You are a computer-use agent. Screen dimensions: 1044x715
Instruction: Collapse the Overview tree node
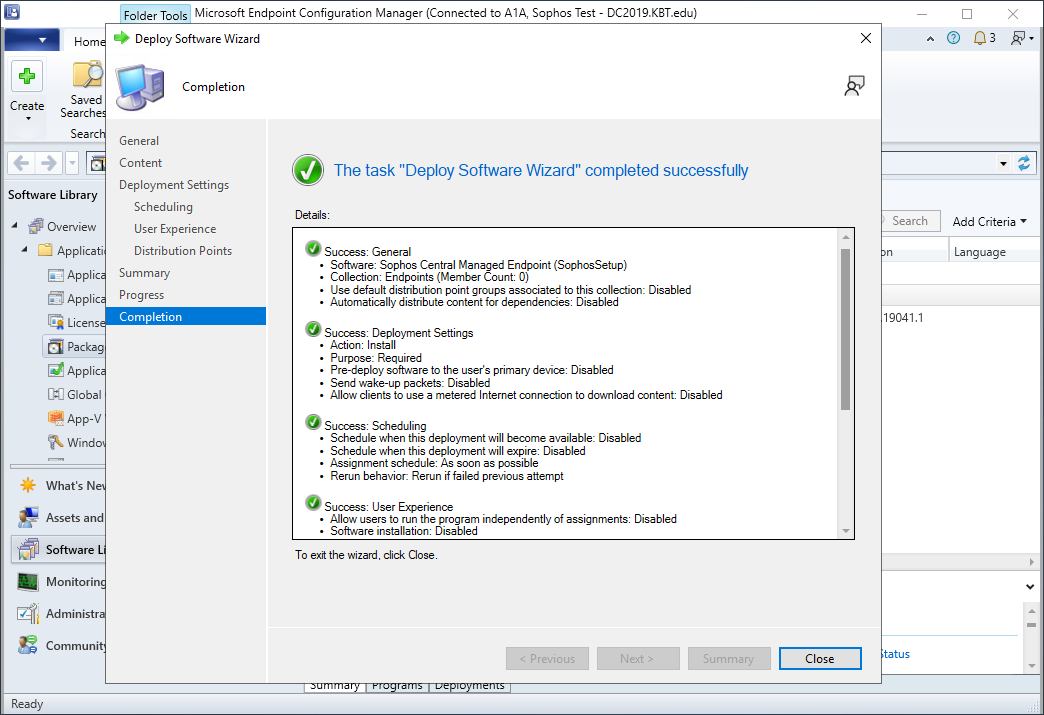coord(15,226)
